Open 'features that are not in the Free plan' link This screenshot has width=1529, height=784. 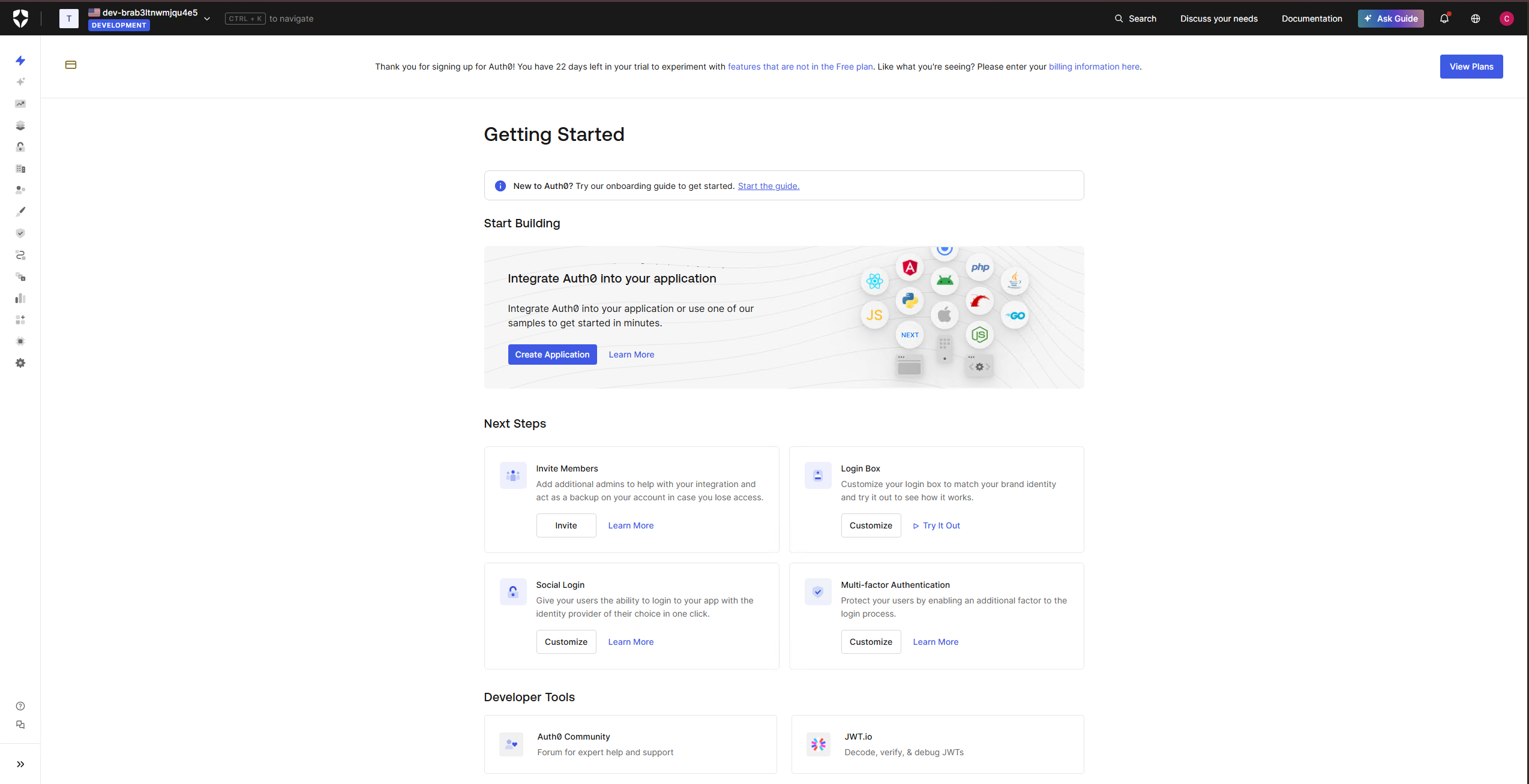coord(801,67)
